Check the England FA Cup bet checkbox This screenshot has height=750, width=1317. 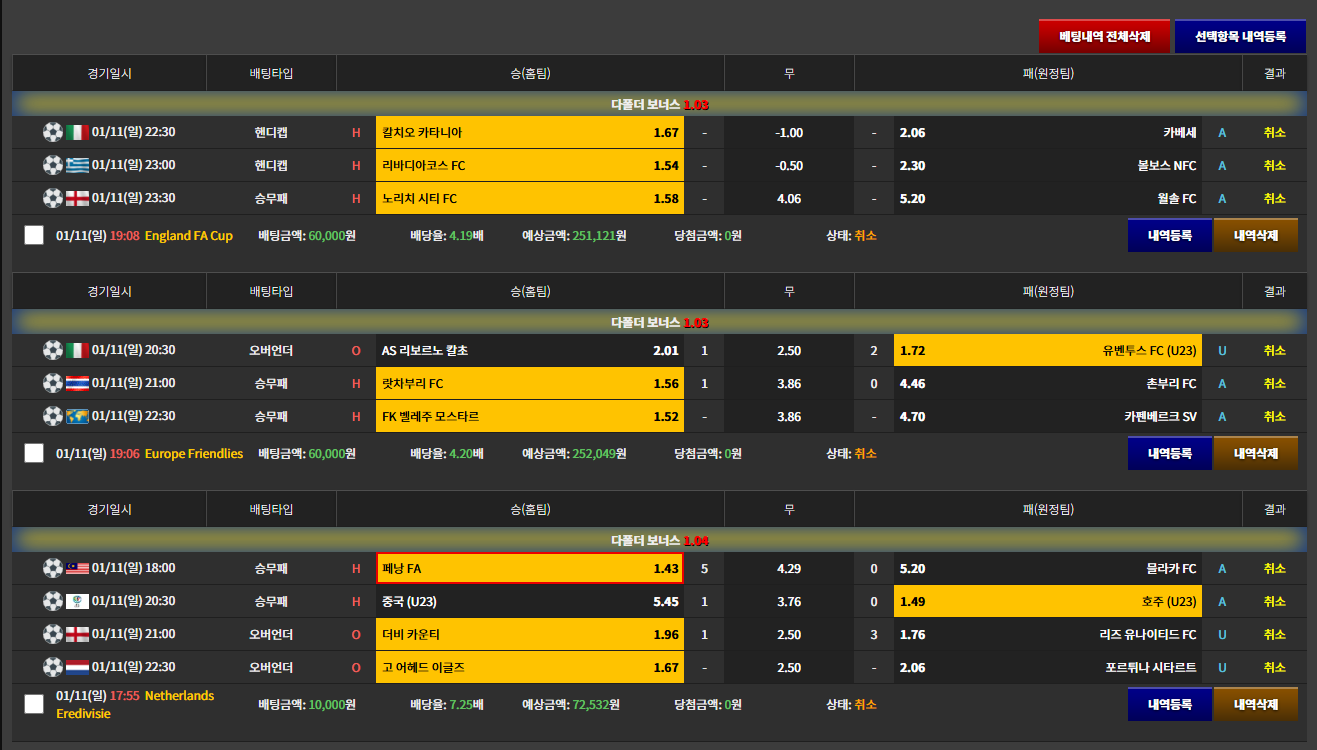click(34, 235)
